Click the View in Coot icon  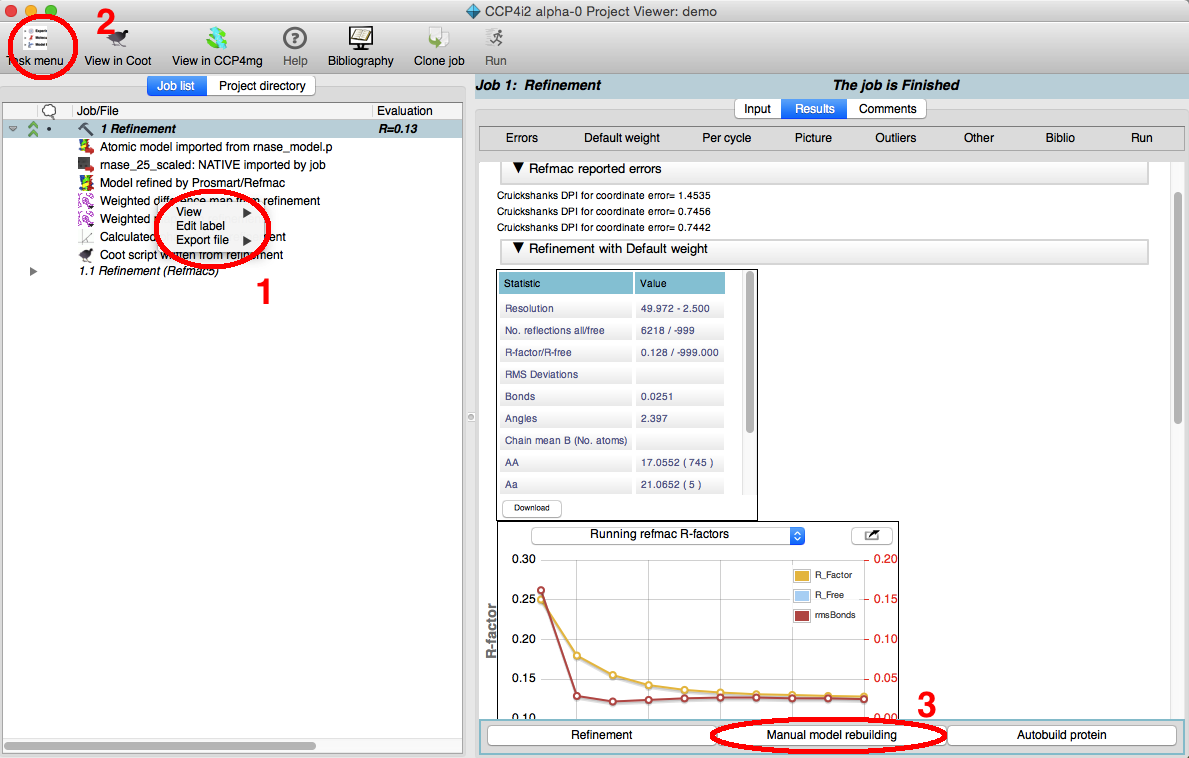[118, 39]
